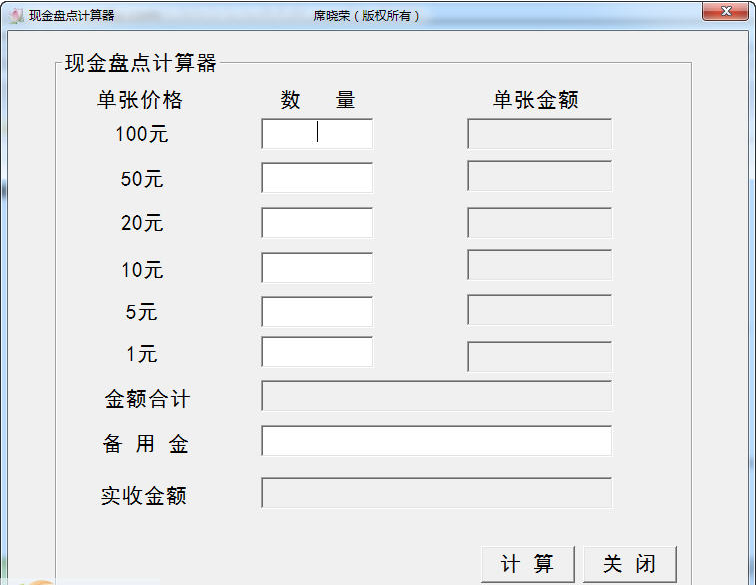Click the 10元 quantity input box
This screenshot has height=585, width=756.
[317, 268]
